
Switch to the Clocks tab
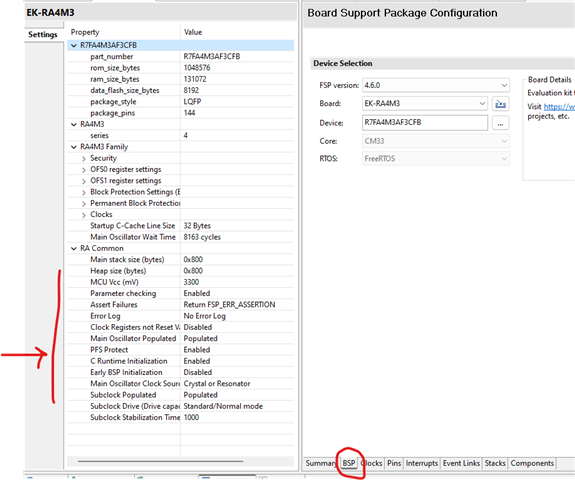point(371,463)
